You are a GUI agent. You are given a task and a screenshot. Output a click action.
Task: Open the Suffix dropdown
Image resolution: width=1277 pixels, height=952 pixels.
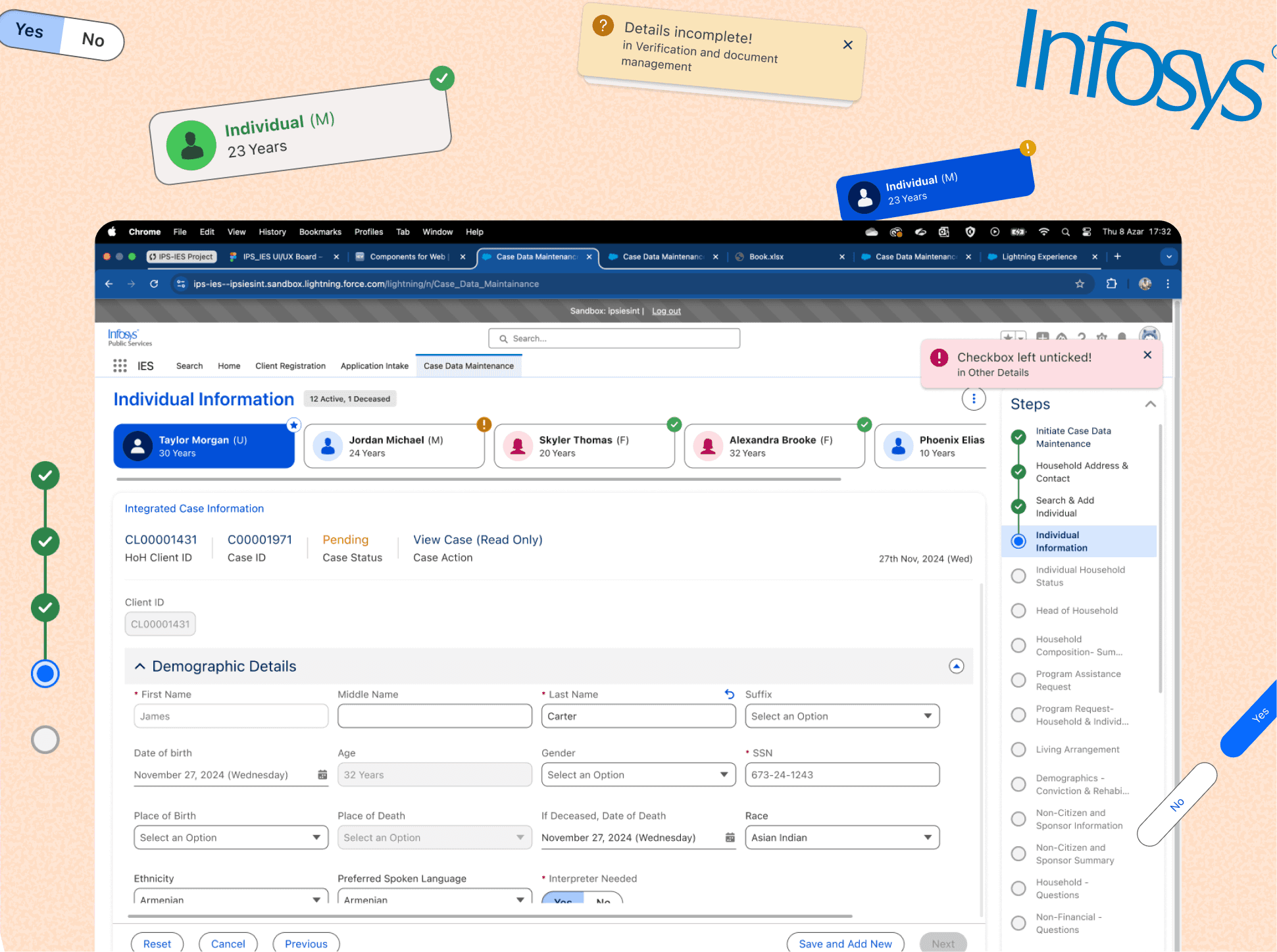(x=841, y=716)
